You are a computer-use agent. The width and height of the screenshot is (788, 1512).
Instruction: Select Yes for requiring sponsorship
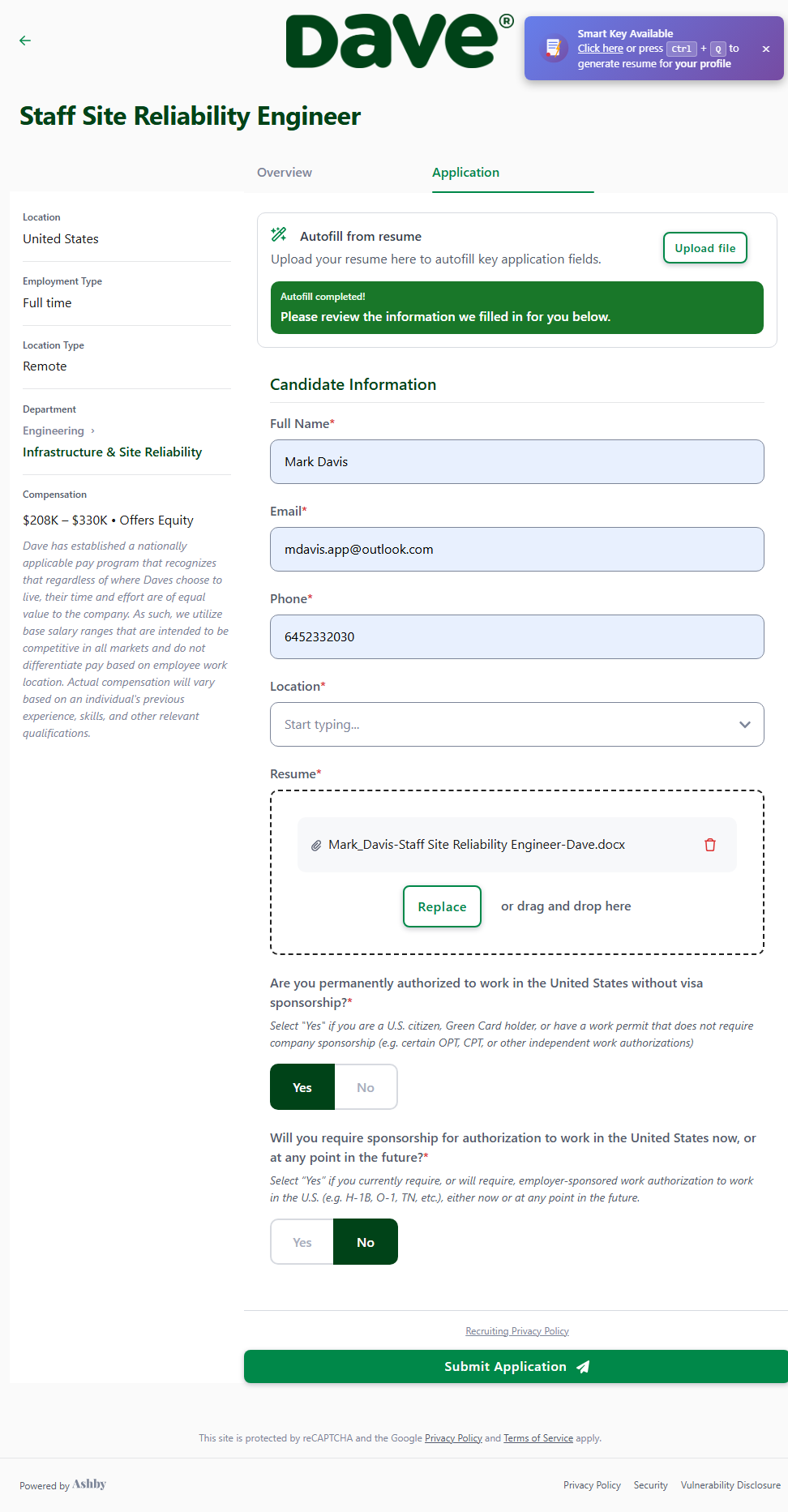(x=302, y=1242)
